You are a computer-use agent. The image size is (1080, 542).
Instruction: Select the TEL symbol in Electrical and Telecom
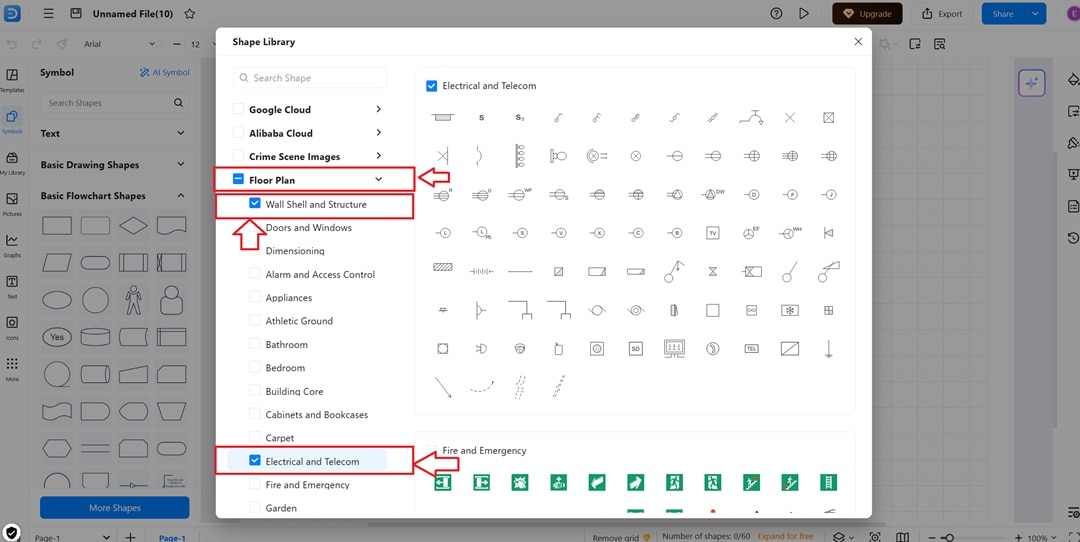[x=751, y=349]
